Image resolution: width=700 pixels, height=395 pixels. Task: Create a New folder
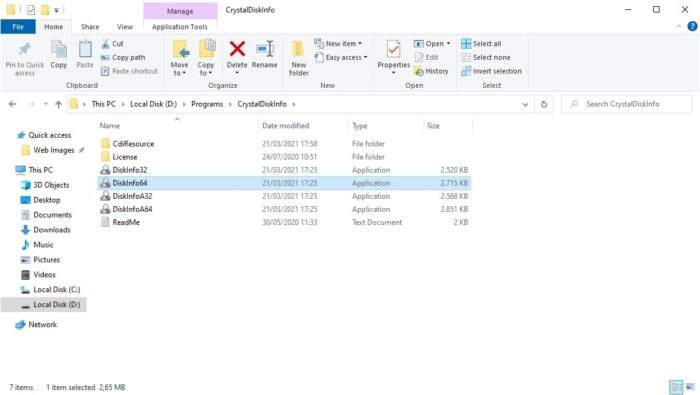(299, 58)
